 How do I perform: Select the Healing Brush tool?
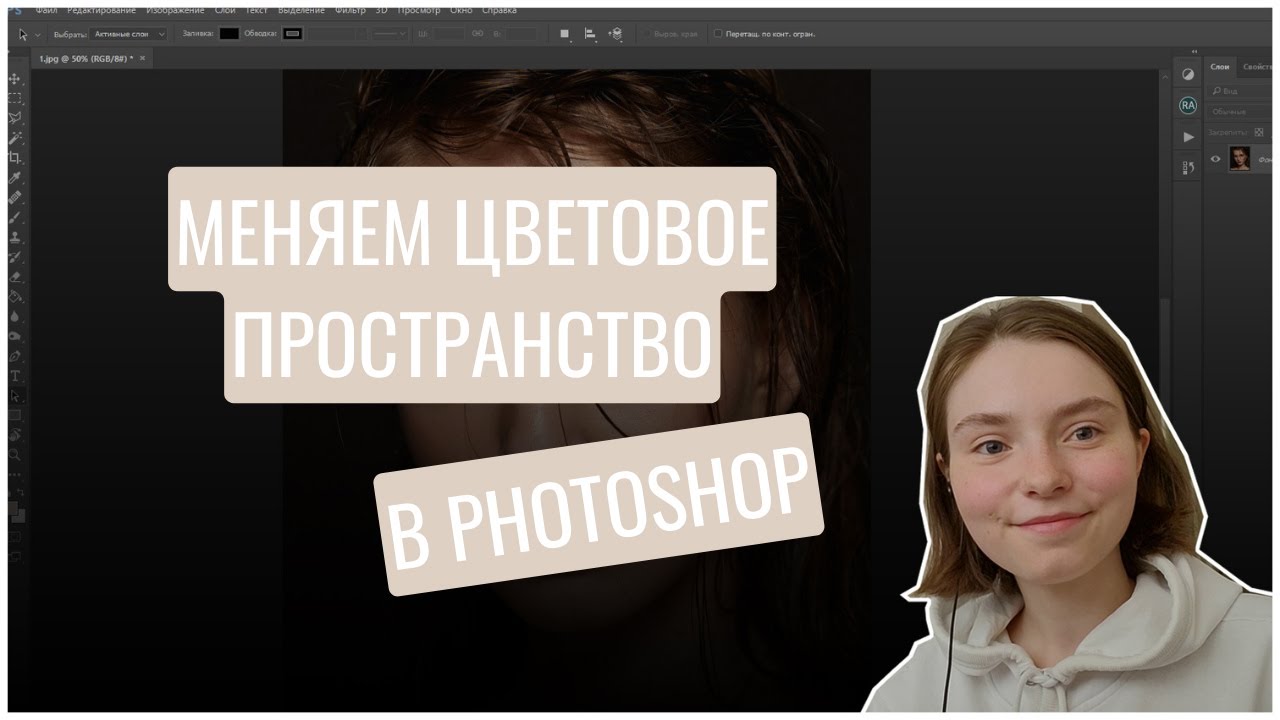point(14,197)
